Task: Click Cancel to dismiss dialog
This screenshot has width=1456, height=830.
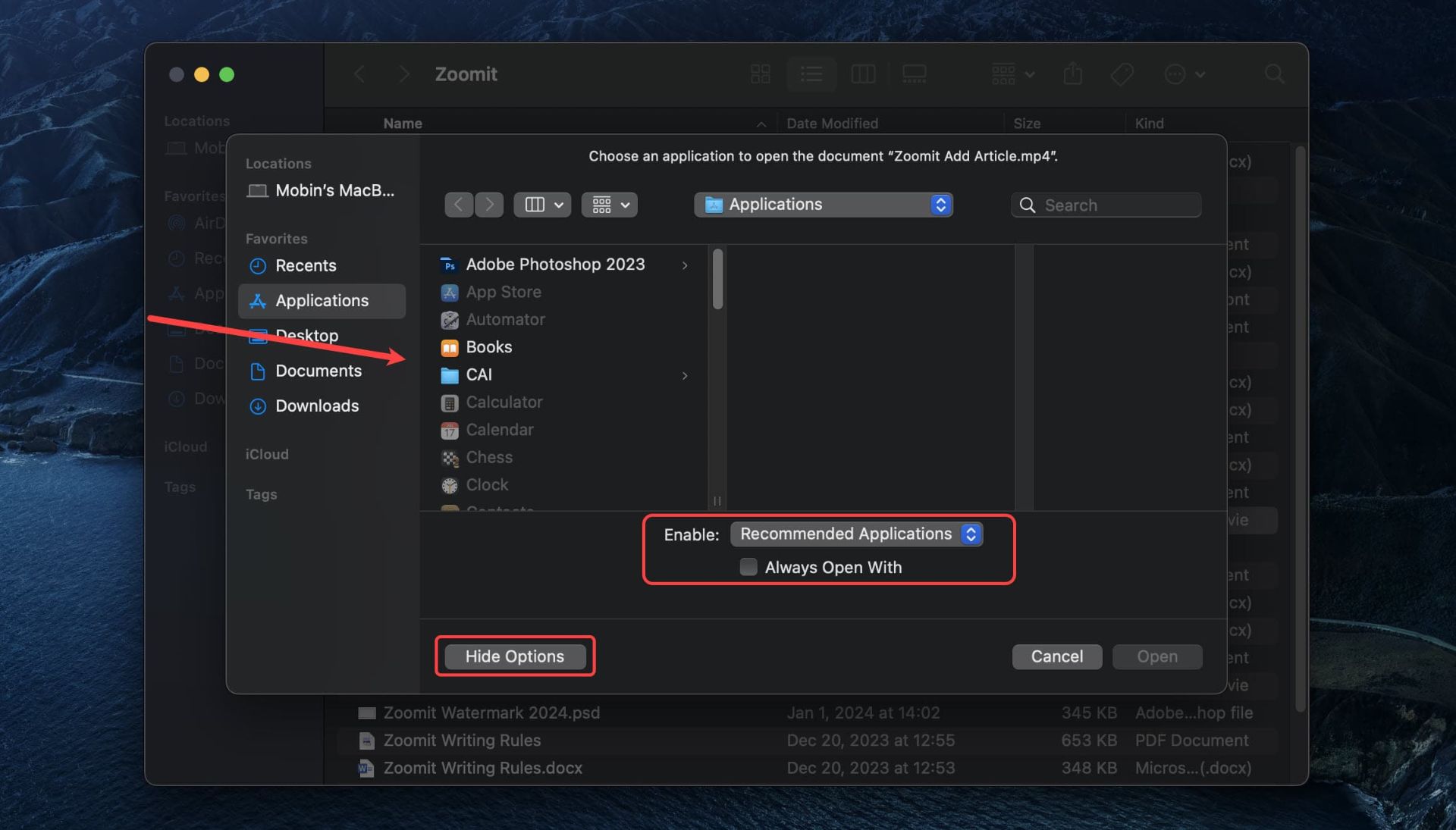Action: (1057, 656)
